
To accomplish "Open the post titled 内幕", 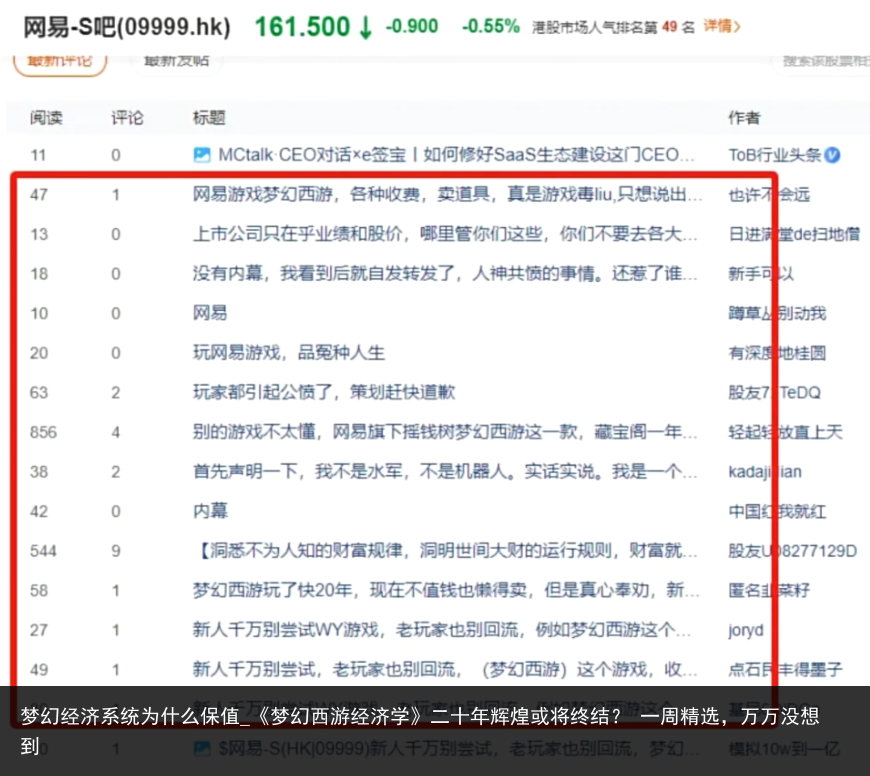I will click(x=210, y=511).
